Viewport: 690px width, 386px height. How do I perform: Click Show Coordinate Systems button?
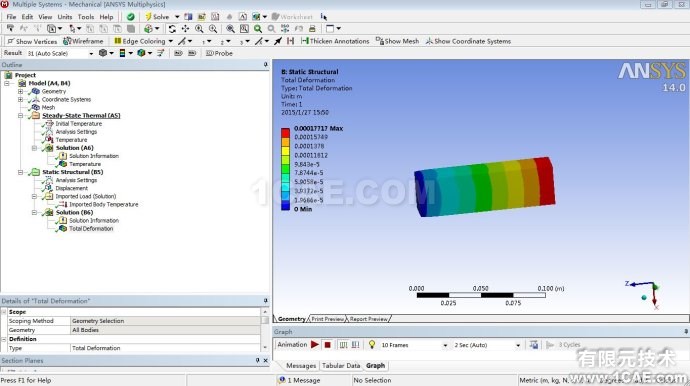click(468, 41)
